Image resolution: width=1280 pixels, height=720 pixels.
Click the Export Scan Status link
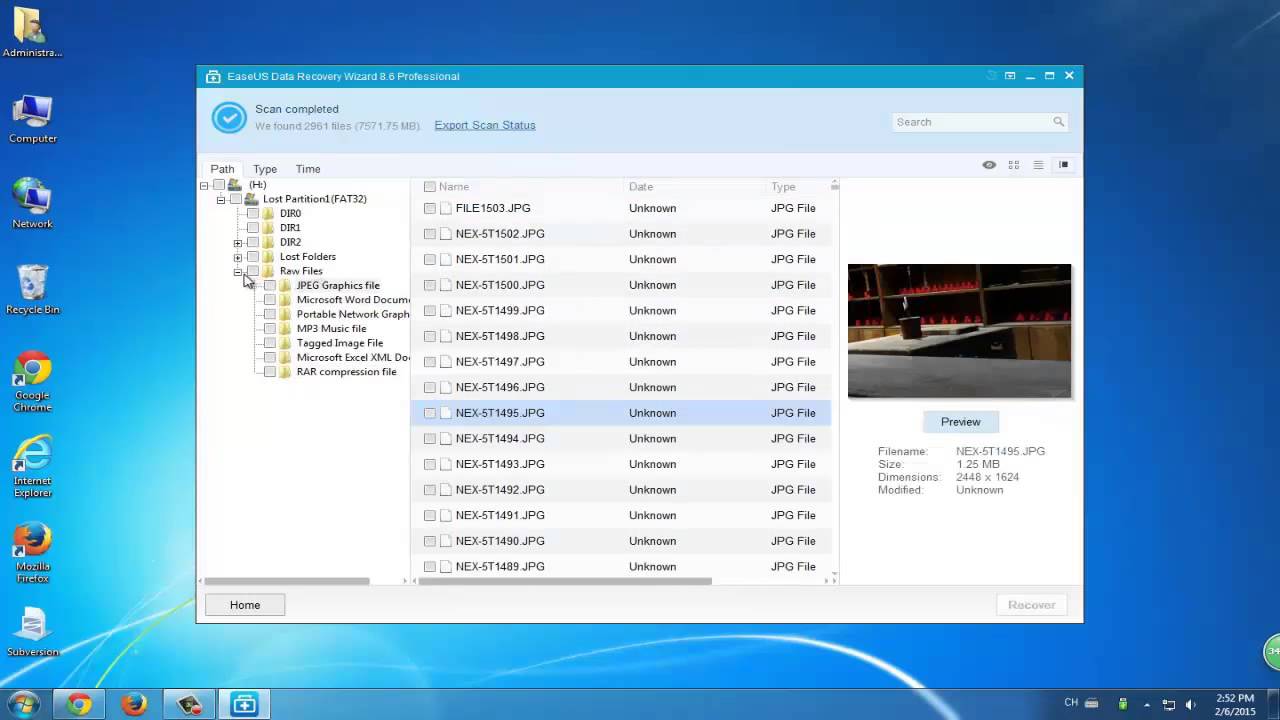[x=485, y=125]
